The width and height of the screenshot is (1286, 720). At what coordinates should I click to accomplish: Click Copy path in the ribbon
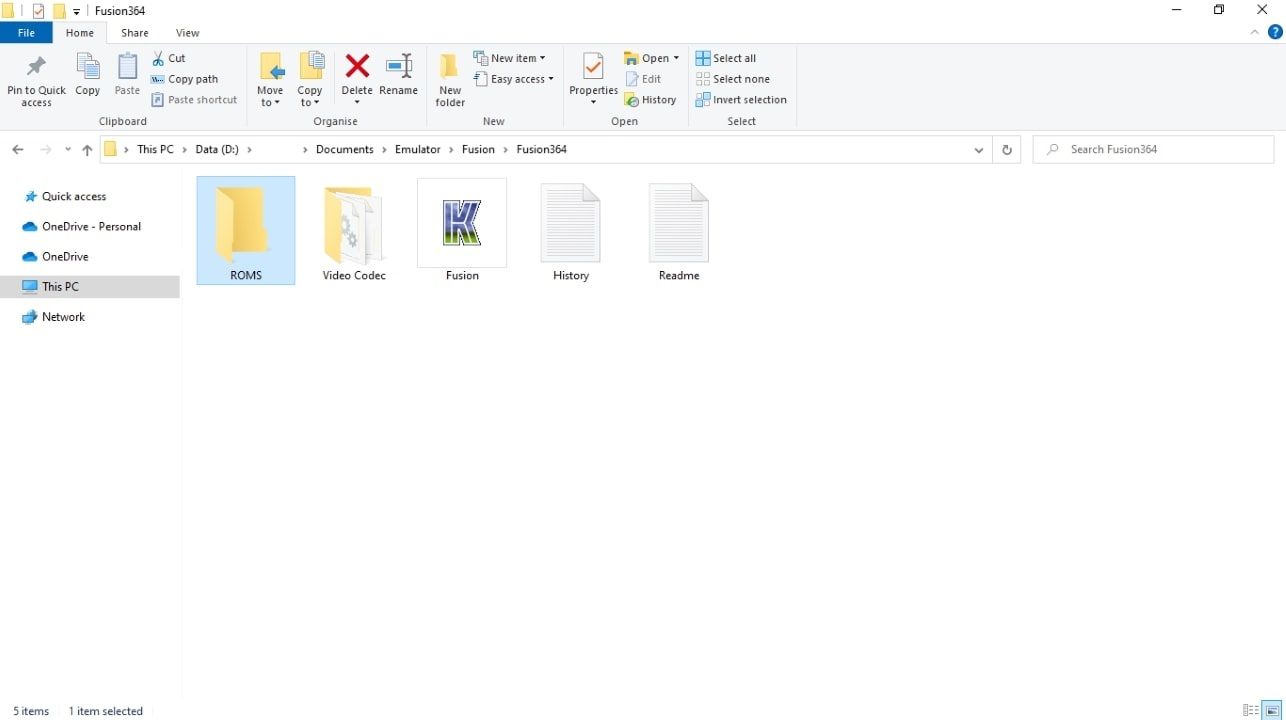pos(185,79)
